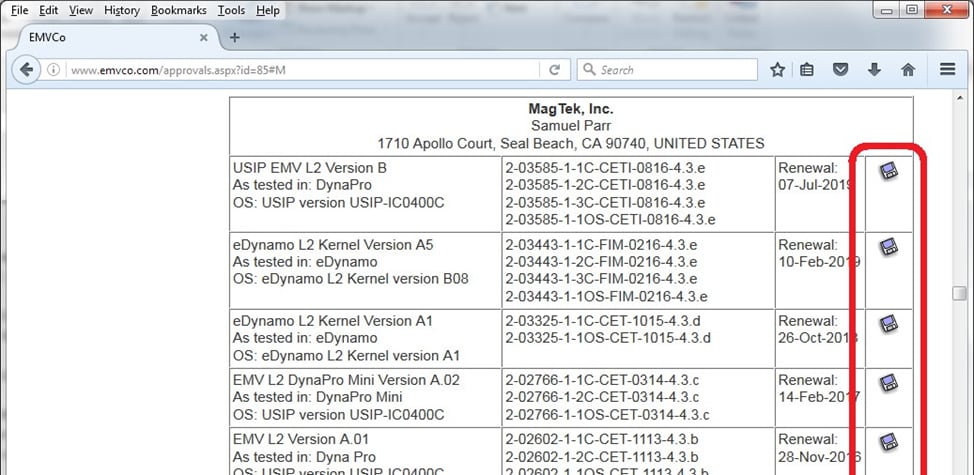
Task: Select renewal date '14-Feb-2017'
Action: point(819,397)
